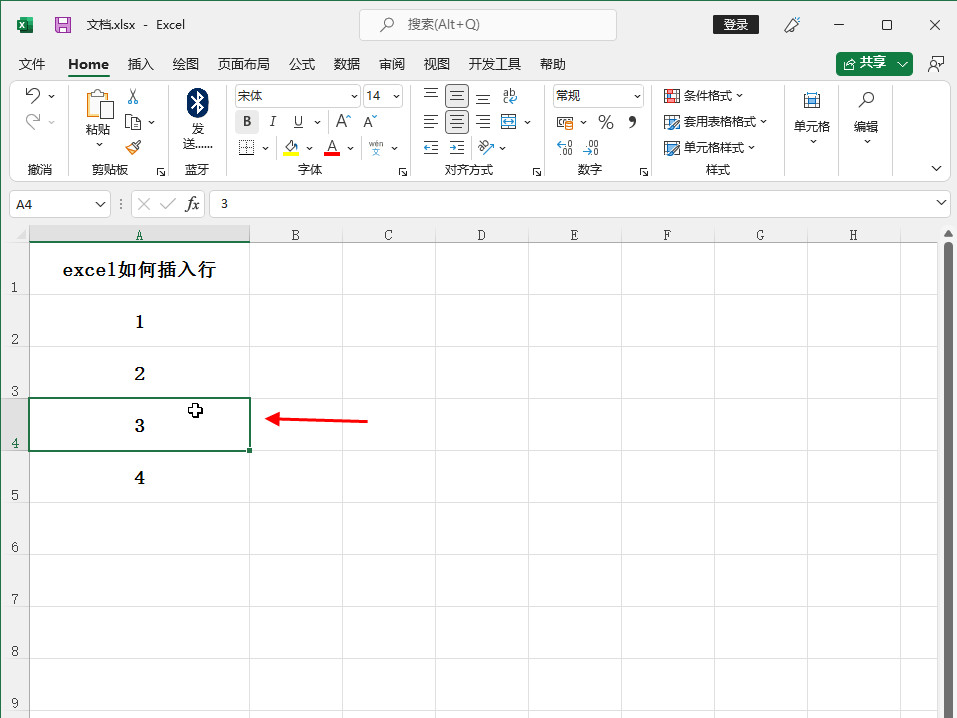Click the Decrease Indent icon

coord(431,147)
